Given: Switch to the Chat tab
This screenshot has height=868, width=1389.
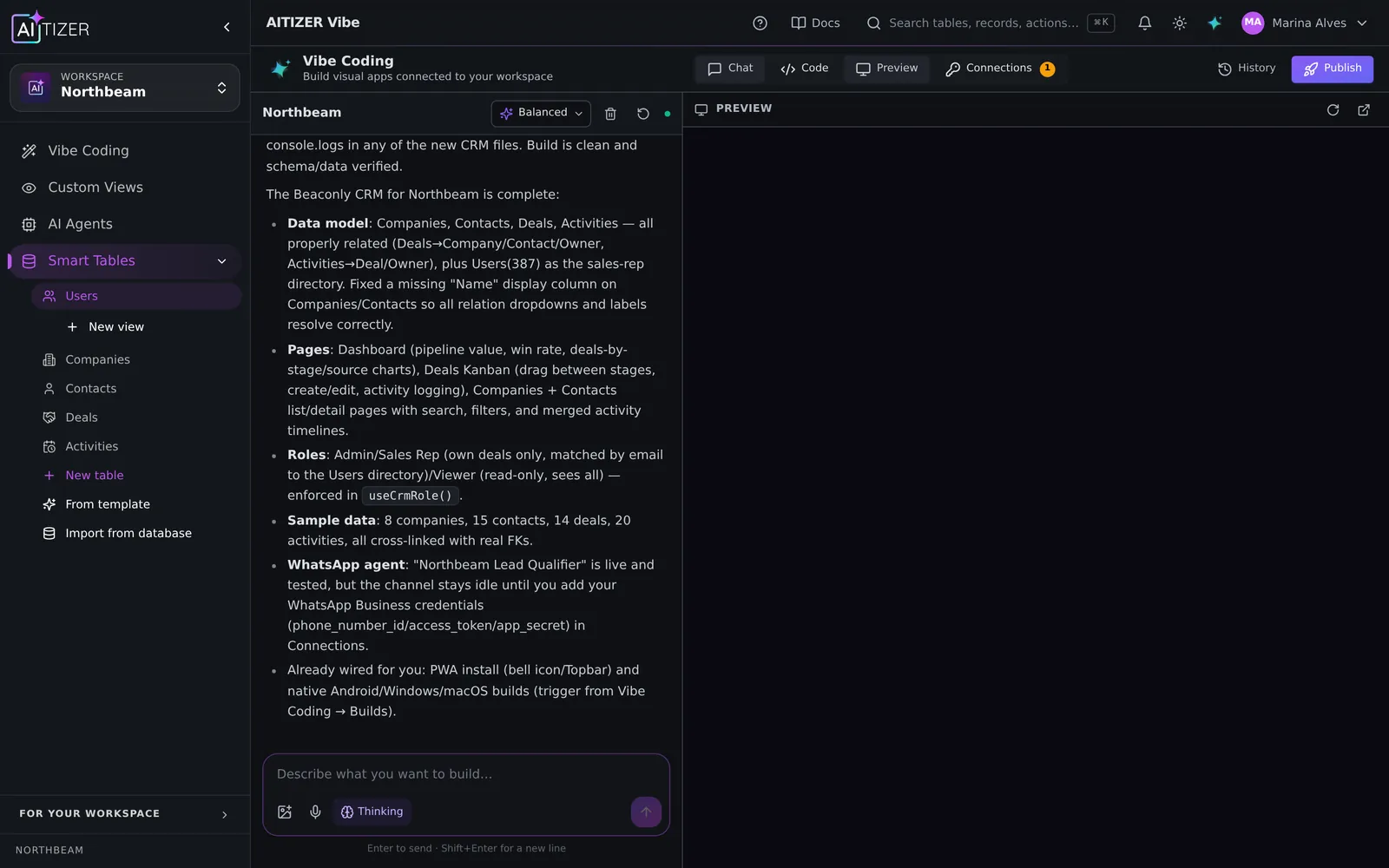Looking at the screenshot, I should (x=730, y=69).
